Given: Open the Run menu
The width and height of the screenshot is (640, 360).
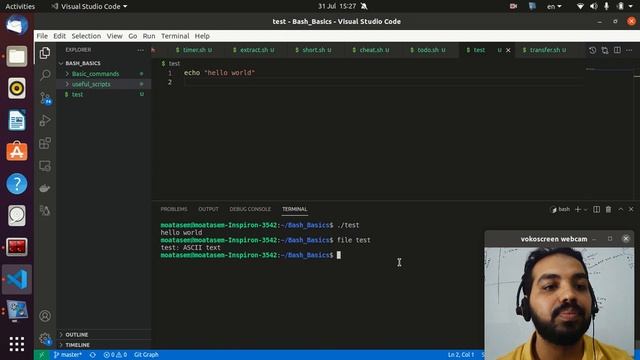Looking at the screenshot, I should [149, 36].
